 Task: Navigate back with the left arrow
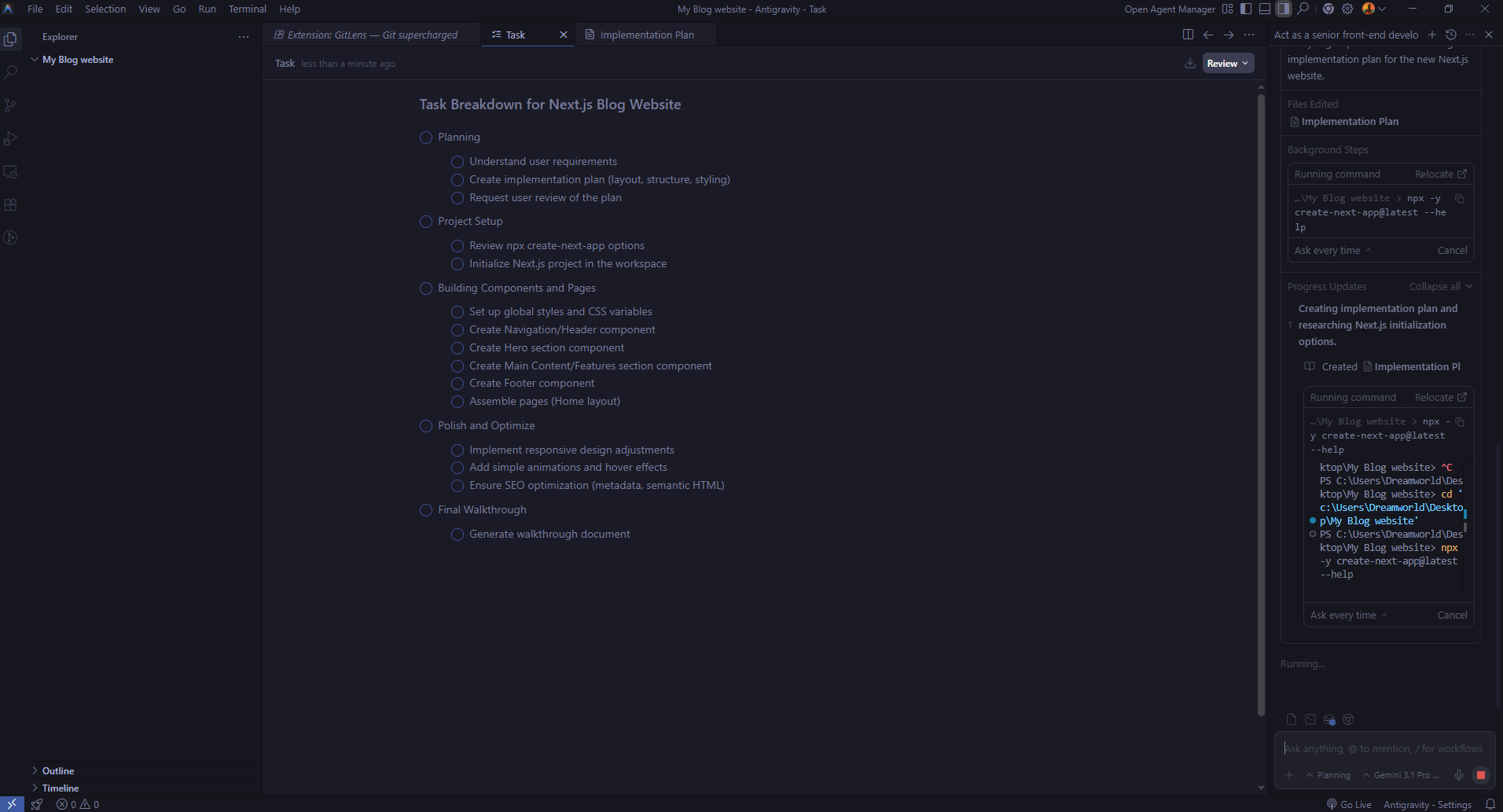click(x=1208, y=35)
